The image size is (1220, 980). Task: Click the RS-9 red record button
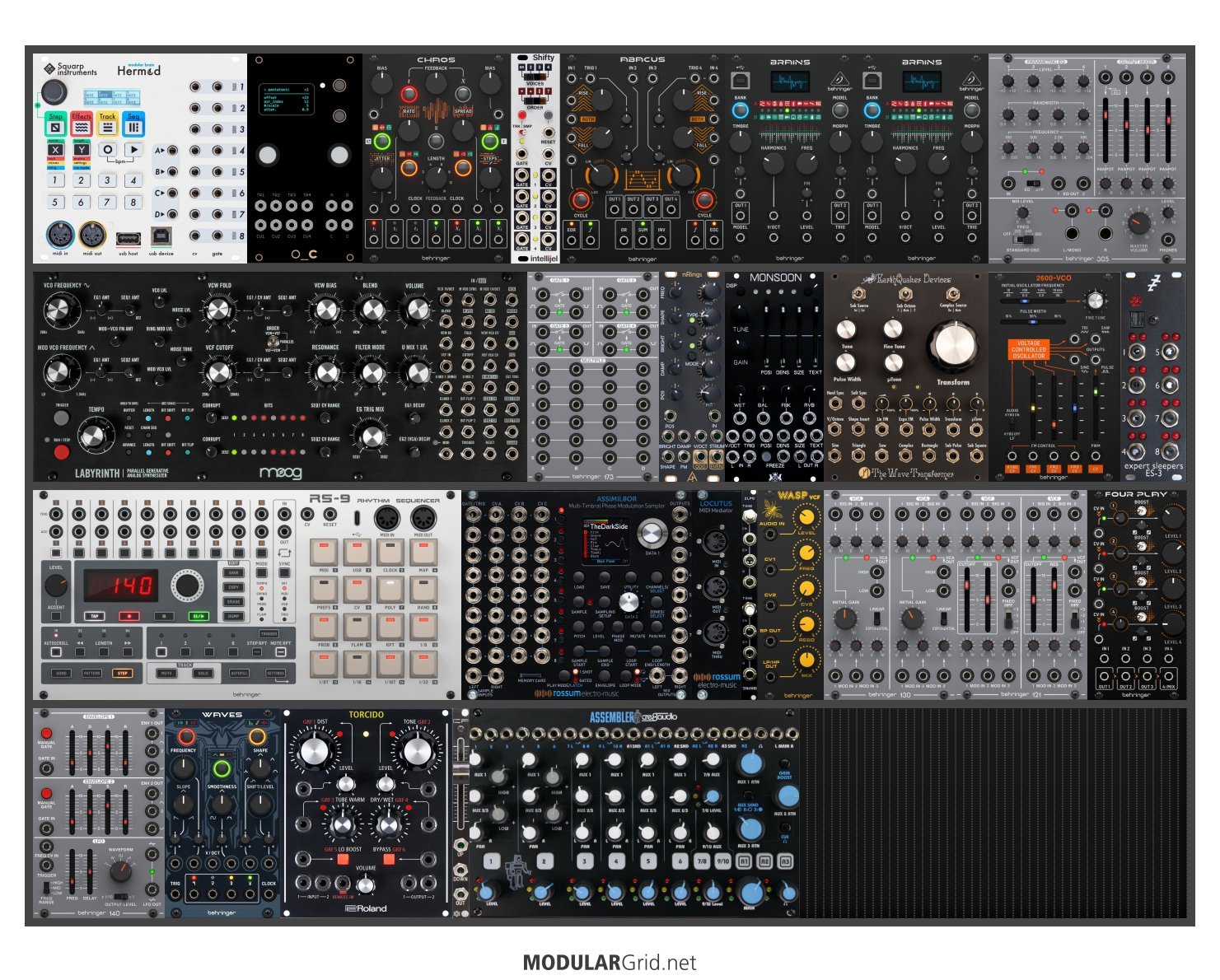point(128,615)
